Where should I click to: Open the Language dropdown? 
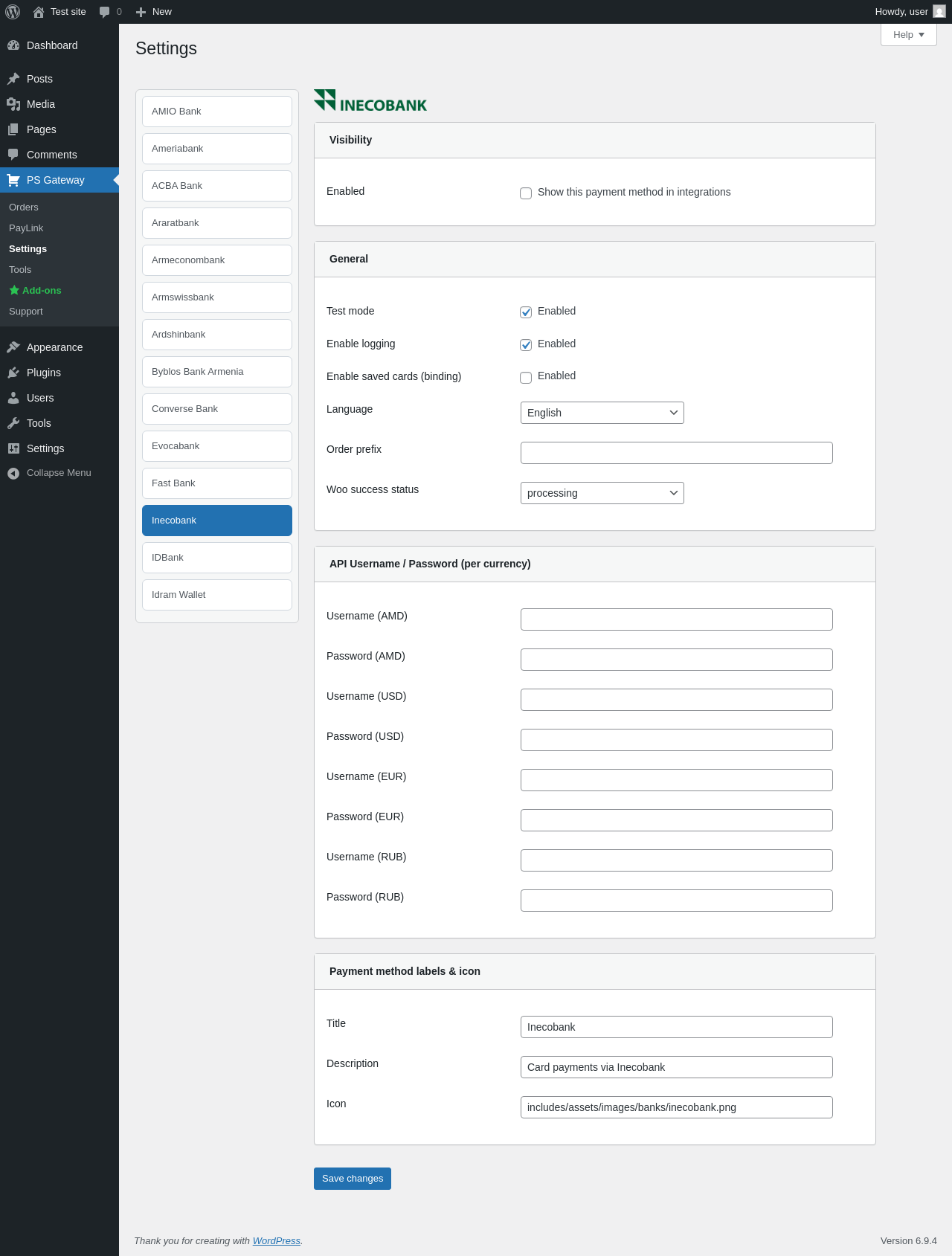tap(602, 413)
